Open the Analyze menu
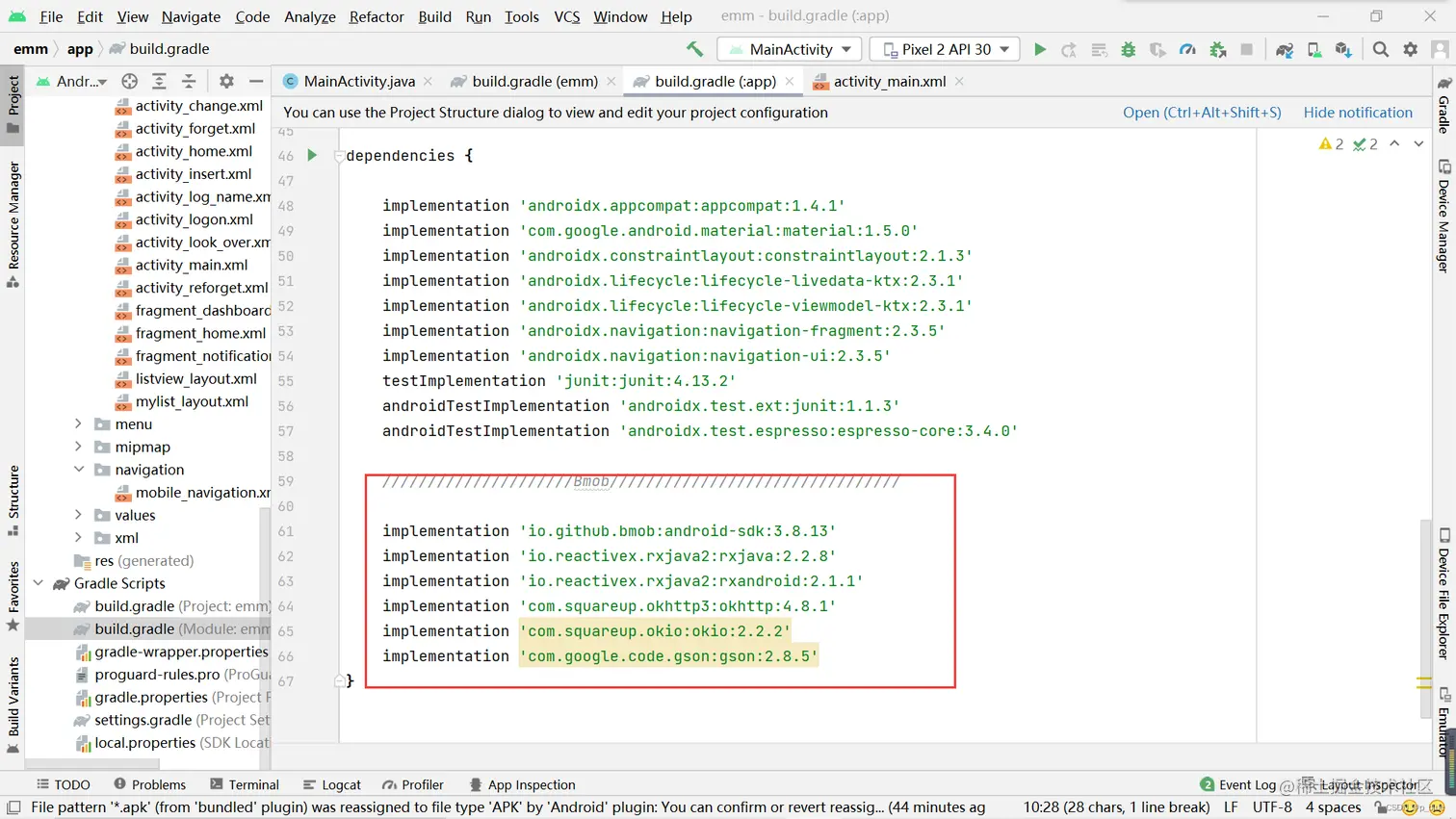1456x819 pixels. coord(310,16)
